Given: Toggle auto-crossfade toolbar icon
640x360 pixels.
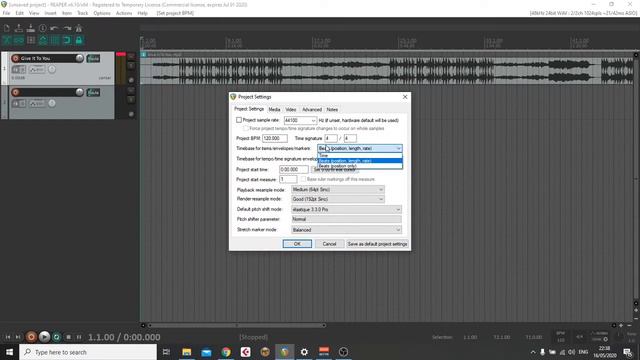Looking at the screenshot, I should (7, 40).
